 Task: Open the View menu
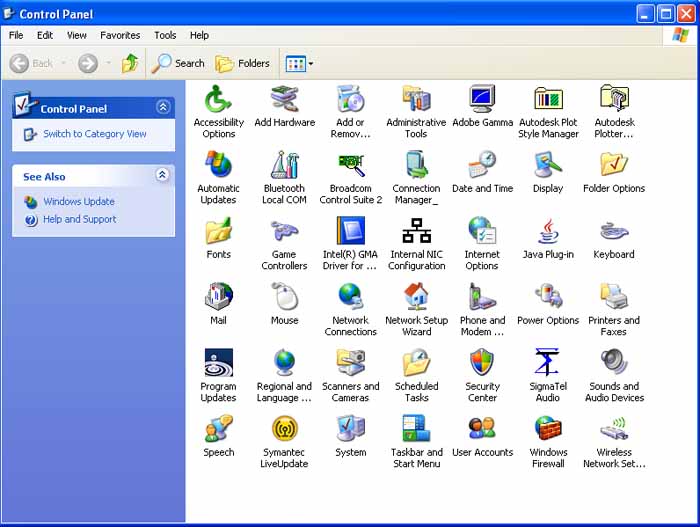tap(77, 35)
